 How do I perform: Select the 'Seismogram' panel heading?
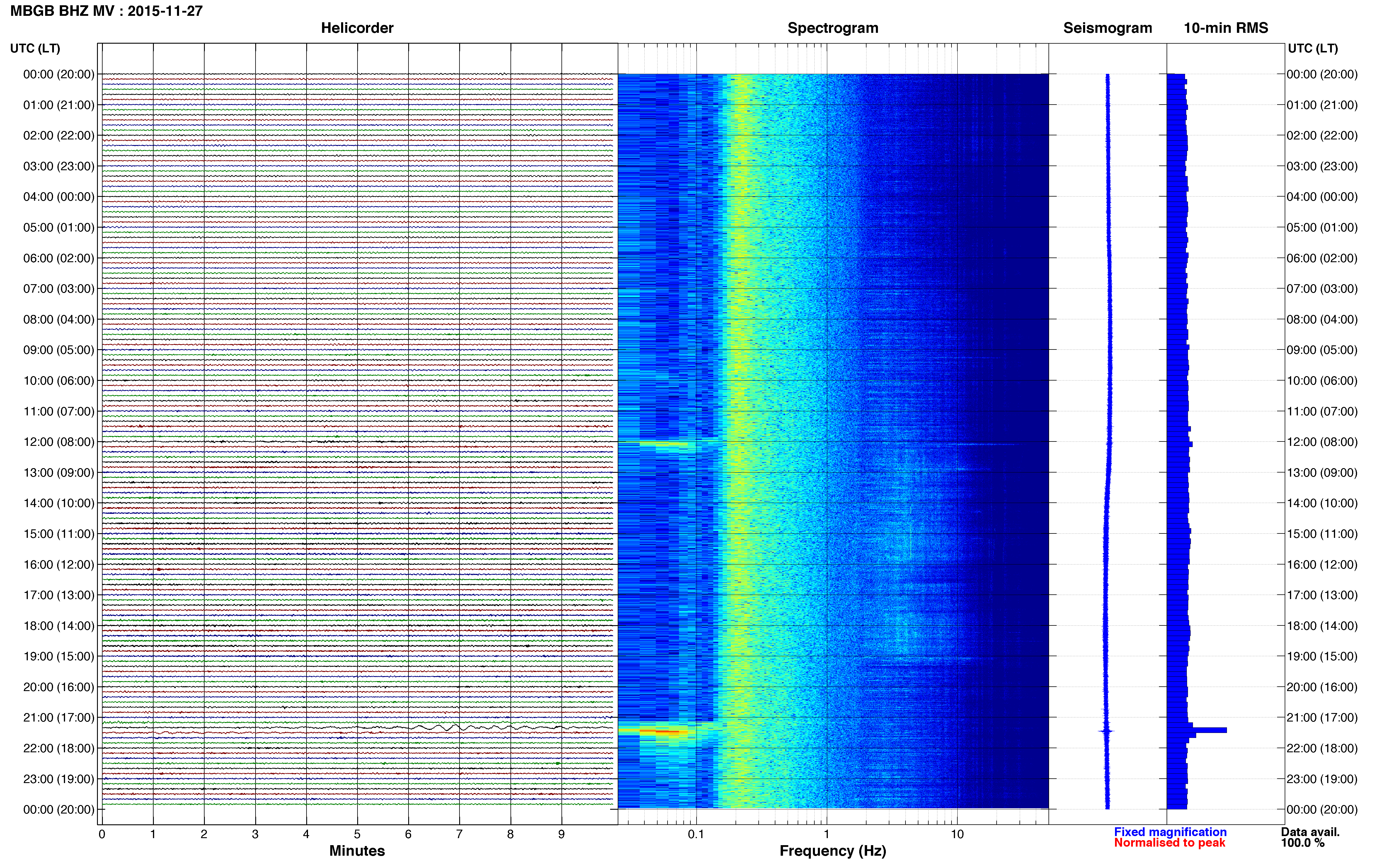click(x=1107, y=28)
